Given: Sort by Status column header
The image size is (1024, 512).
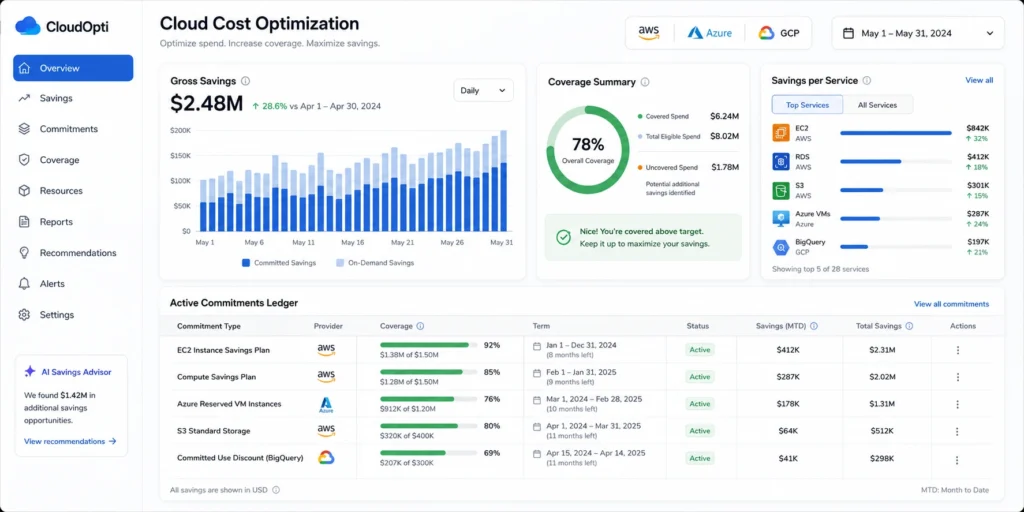Looking at the screenshot, I should click(x=697, y=326).
